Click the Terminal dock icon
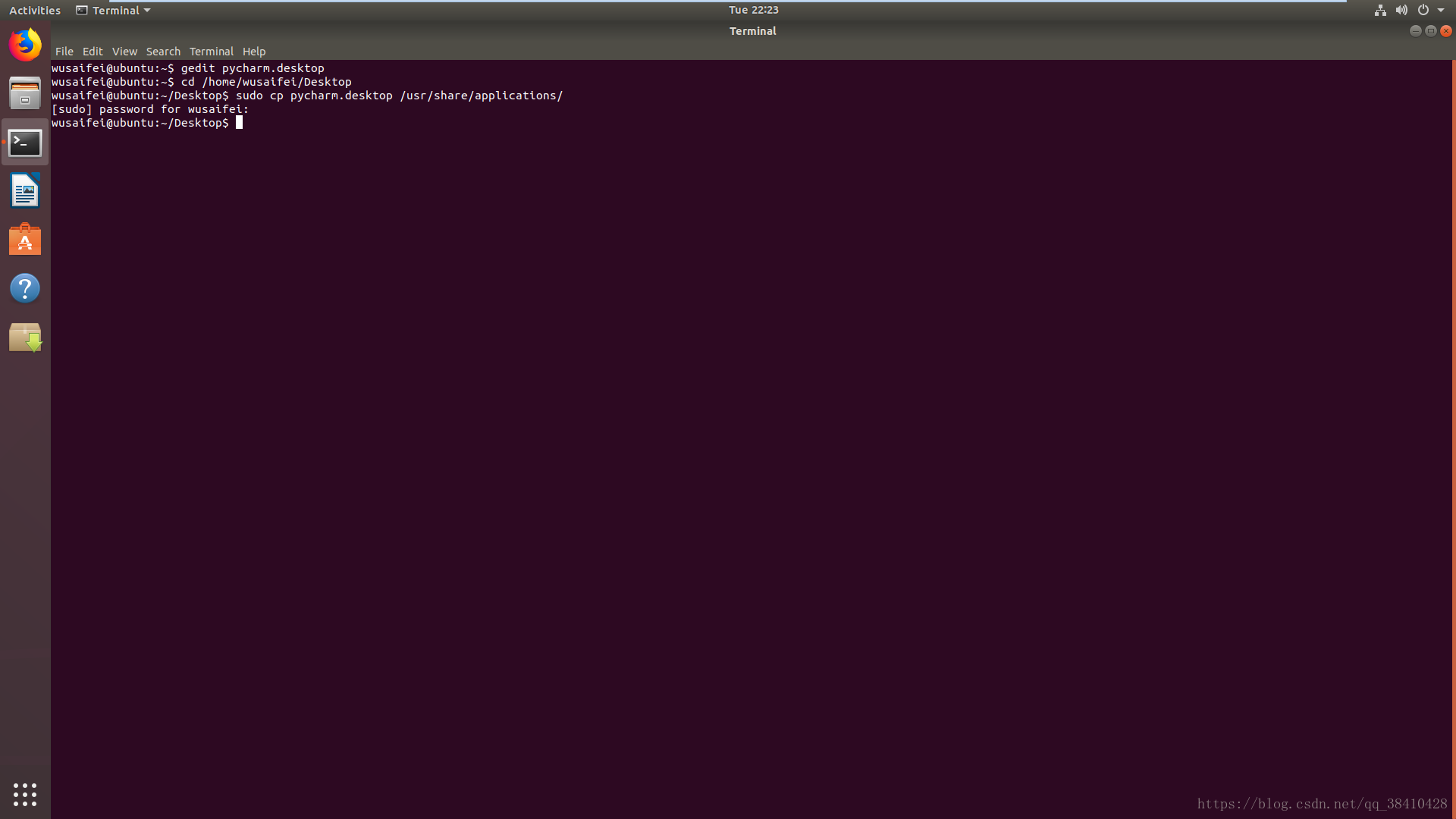 point(25,143)
